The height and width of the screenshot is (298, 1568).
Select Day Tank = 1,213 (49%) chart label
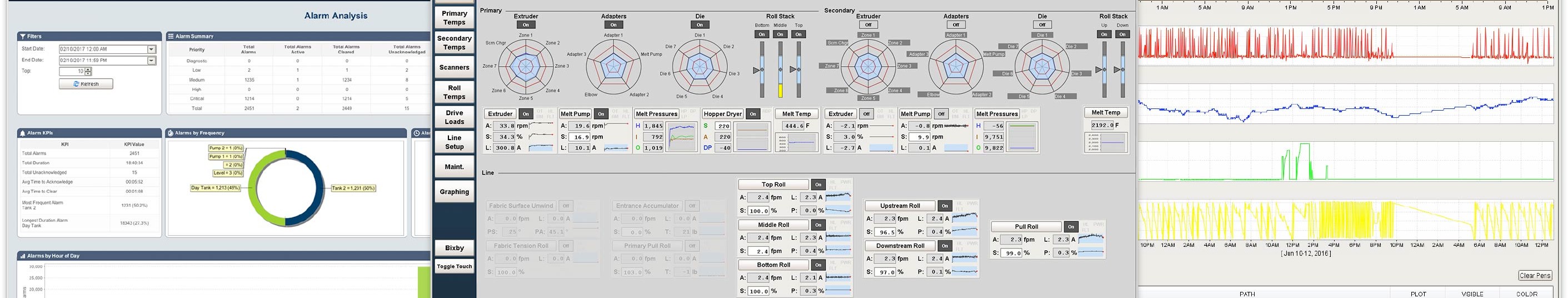tap(215, 188)
